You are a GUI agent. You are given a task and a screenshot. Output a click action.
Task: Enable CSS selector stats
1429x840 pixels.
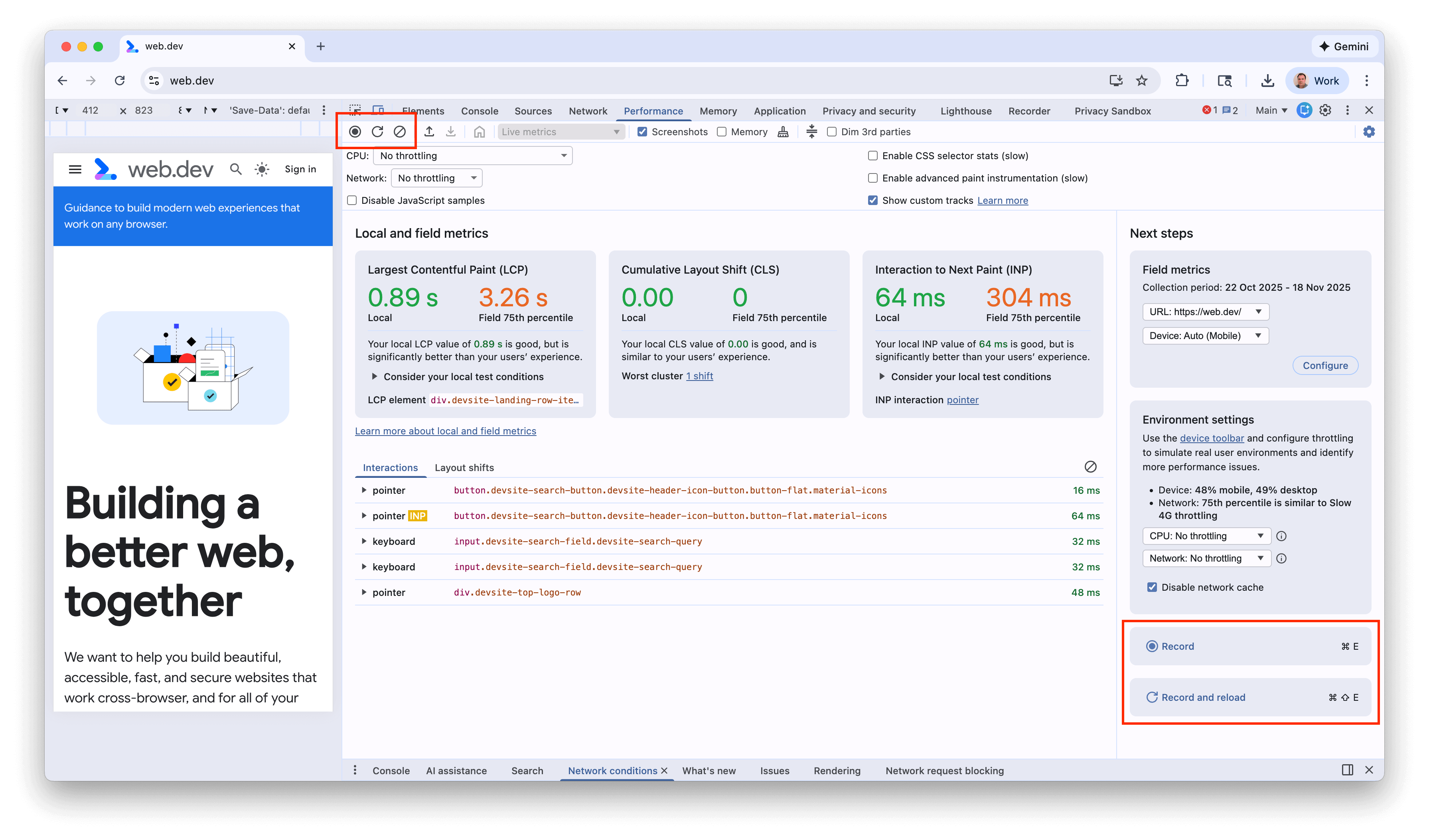[x=873, y=155]
